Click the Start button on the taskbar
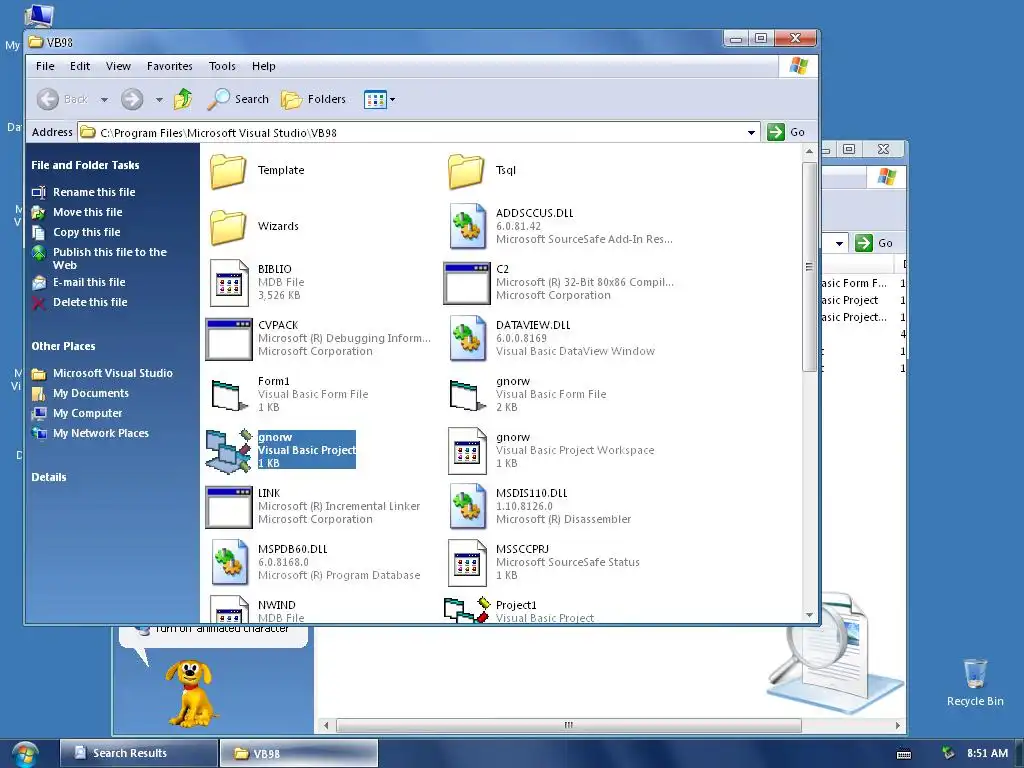1024x768 pixels. (25, 754)
